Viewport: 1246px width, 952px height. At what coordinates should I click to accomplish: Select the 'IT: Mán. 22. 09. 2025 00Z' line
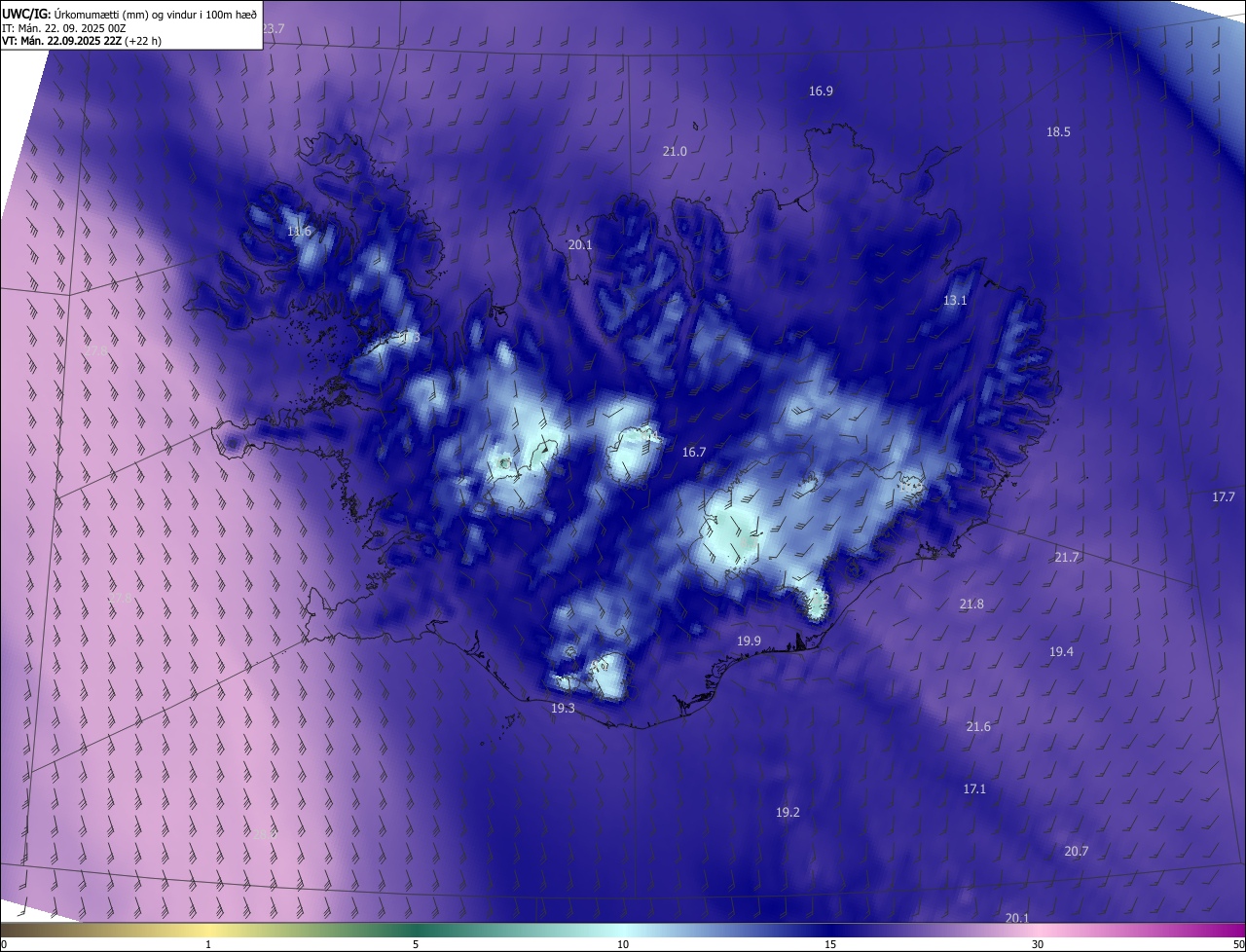64,27
